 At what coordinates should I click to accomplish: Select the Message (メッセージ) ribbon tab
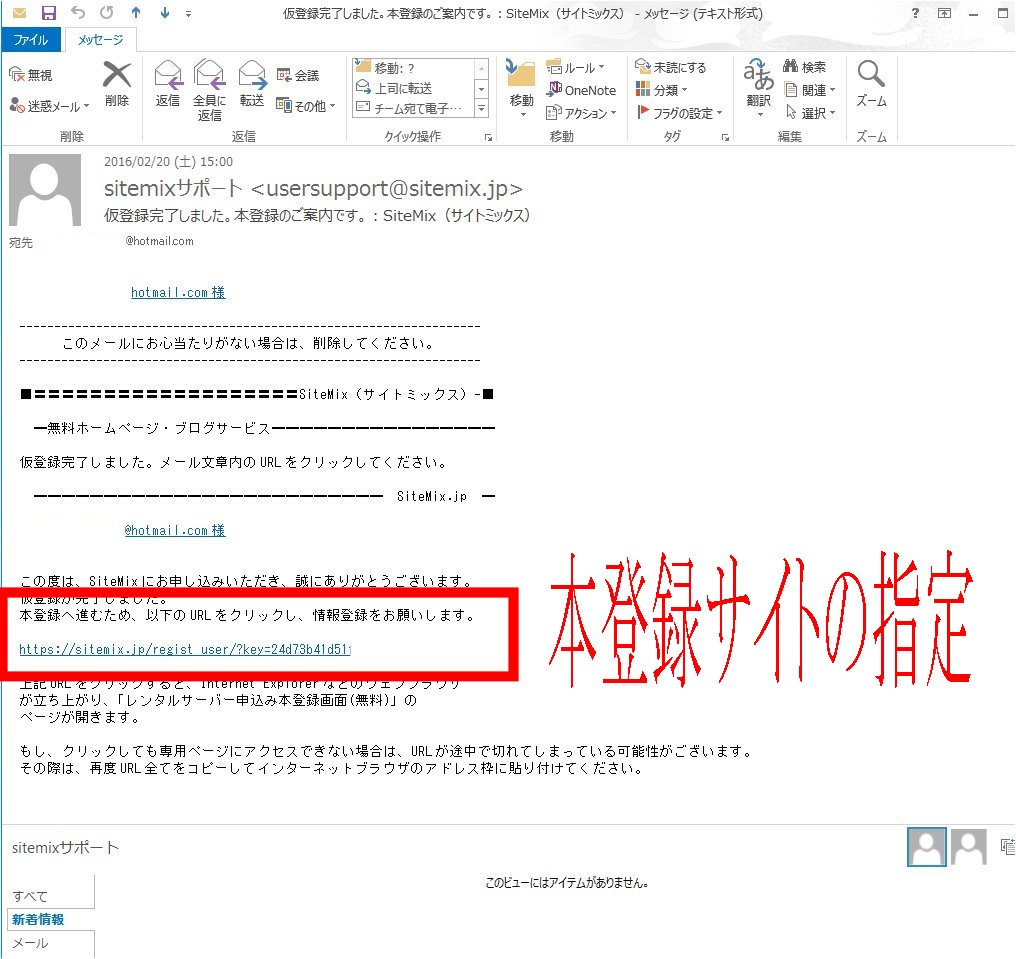(101, 40)
